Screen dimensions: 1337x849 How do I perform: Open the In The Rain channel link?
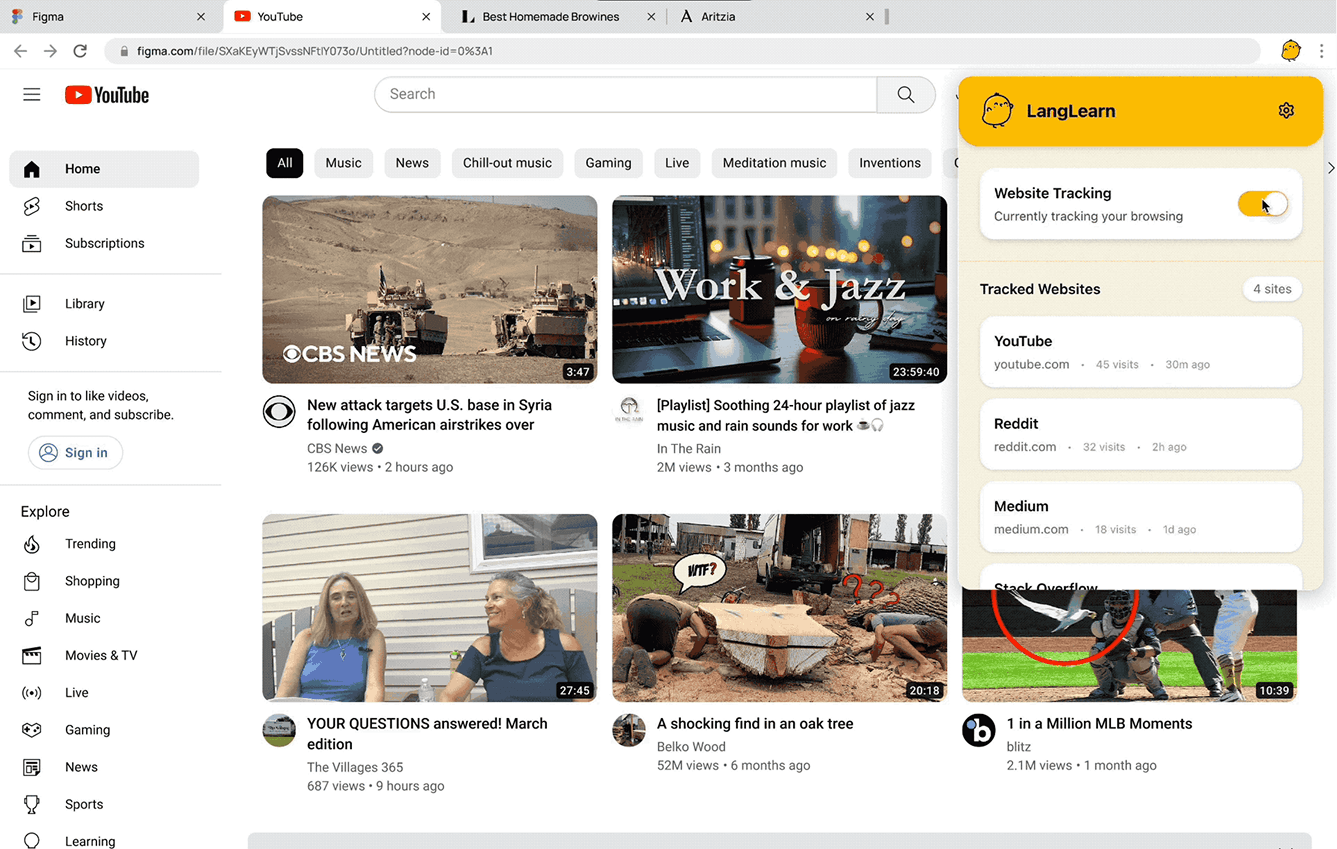click(x=689, y=448)
